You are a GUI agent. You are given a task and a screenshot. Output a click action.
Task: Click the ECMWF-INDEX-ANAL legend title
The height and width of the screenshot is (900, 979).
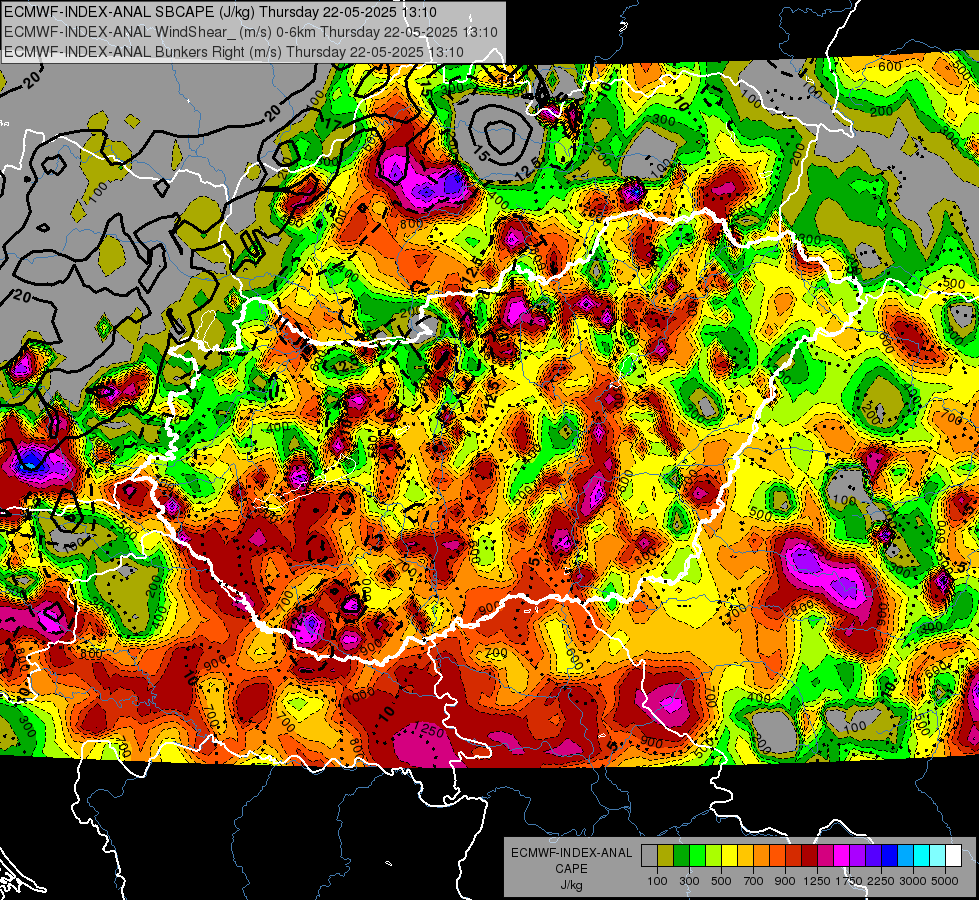571,853
